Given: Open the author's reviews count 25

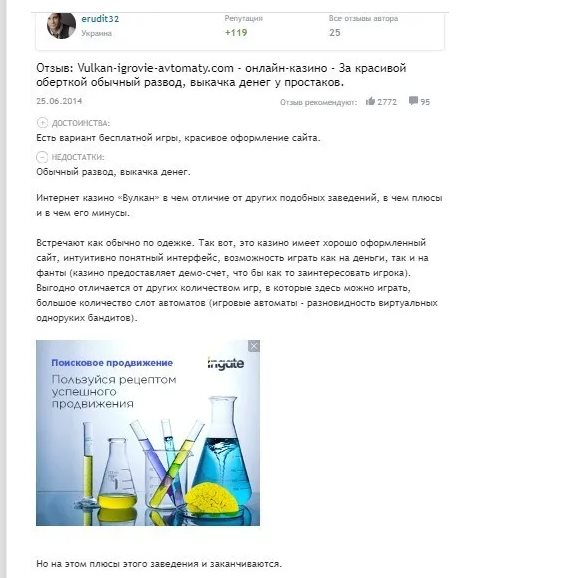Looking at the screenshot, I should click(335, 33).
